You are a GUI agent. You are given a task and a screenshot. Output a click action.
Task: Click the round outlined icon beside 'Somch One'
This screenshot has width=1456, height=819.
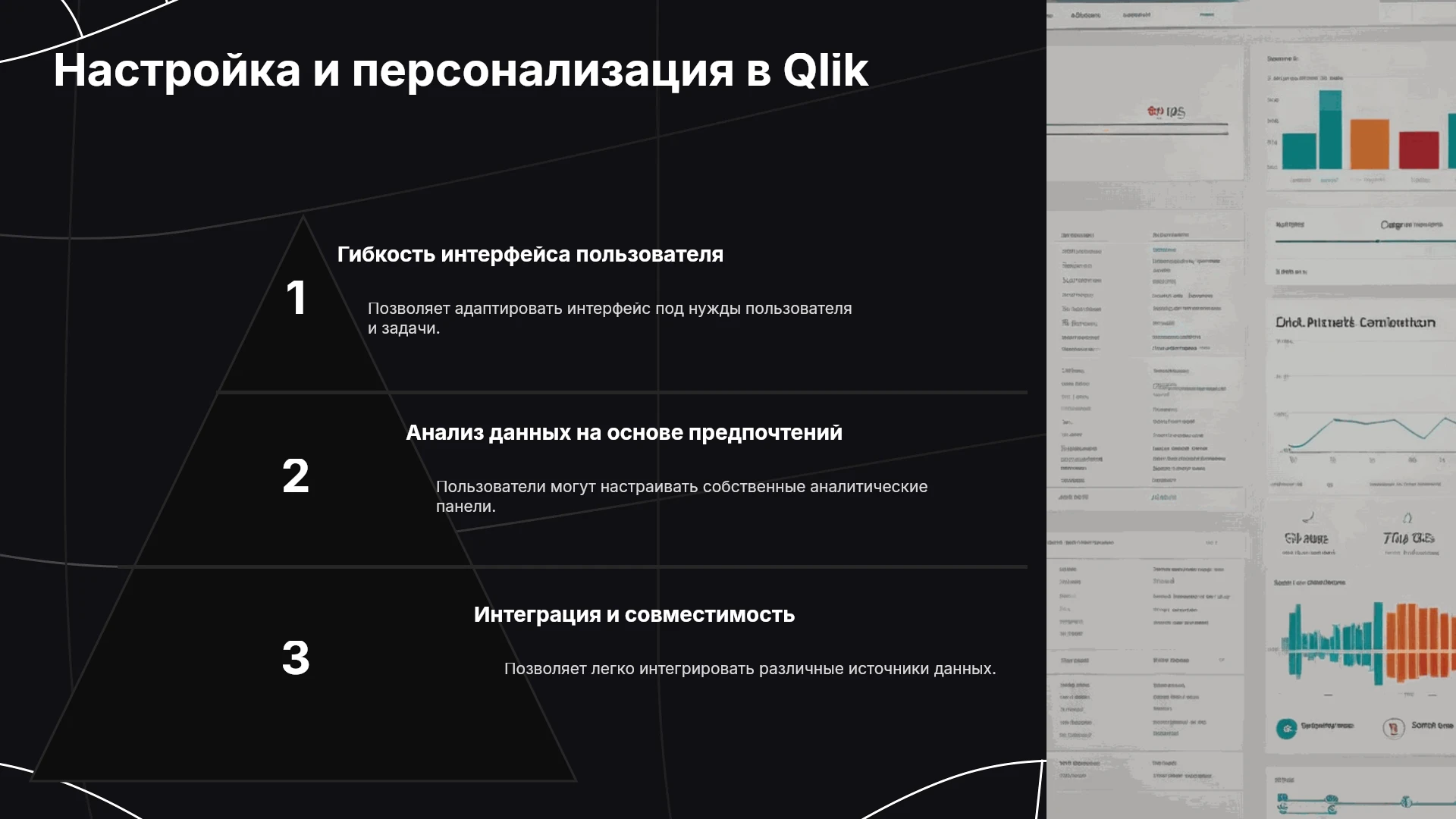coord(1394,729)
